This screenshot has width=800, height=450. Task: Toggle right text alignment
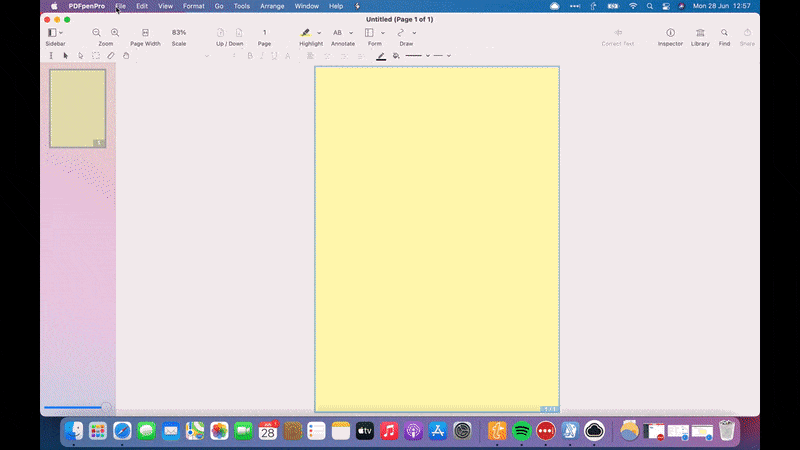coord(344,56)
